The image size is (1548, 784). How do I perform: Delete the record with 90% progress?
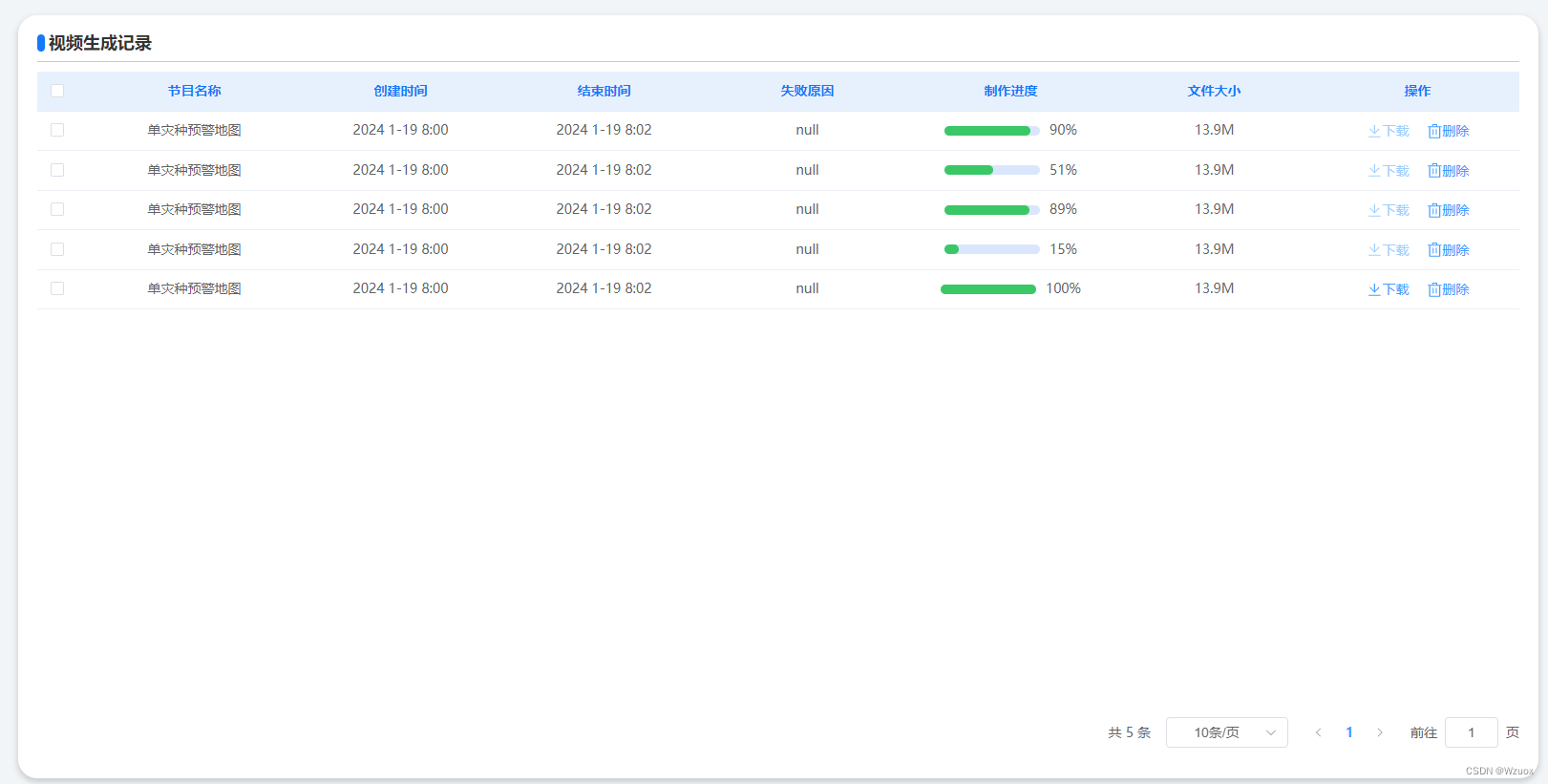point(1449,131)
